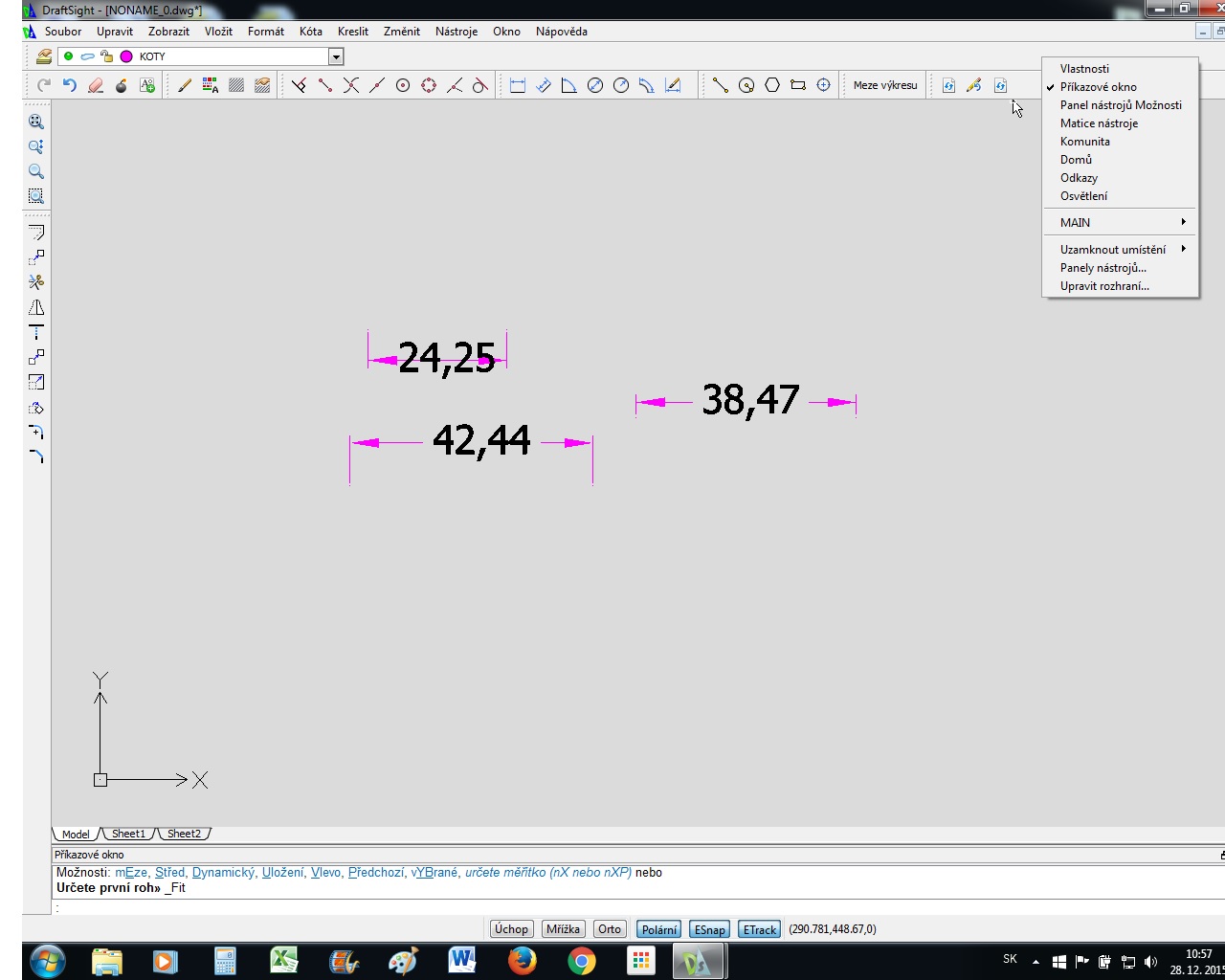Choose the Diameter dimension tool
Screen dimensions: 1225x980
click(594, 85)
